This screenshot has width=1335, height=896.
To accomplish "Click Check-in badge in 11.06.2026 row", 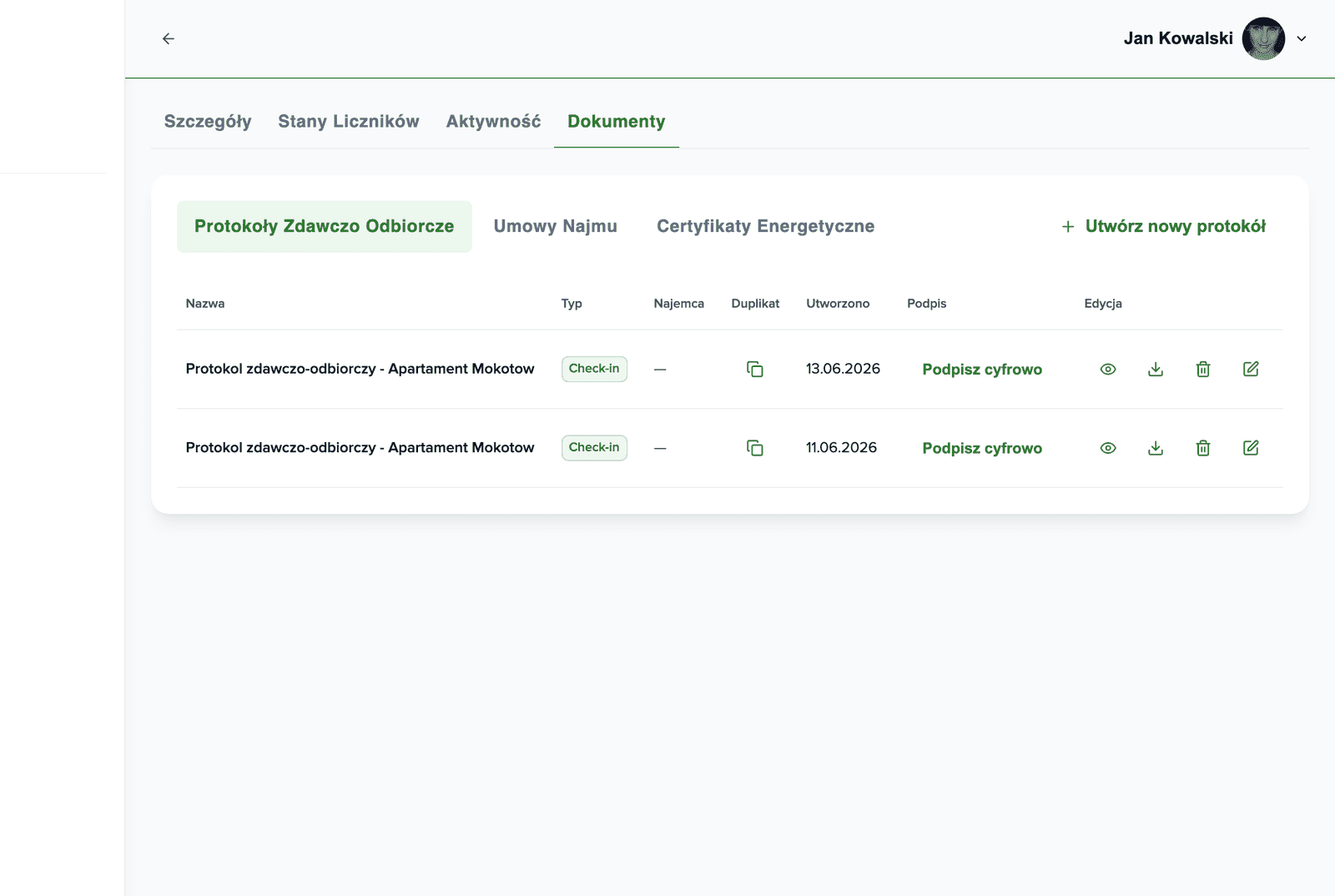I will pyautogui.click(x=594, y=448).
